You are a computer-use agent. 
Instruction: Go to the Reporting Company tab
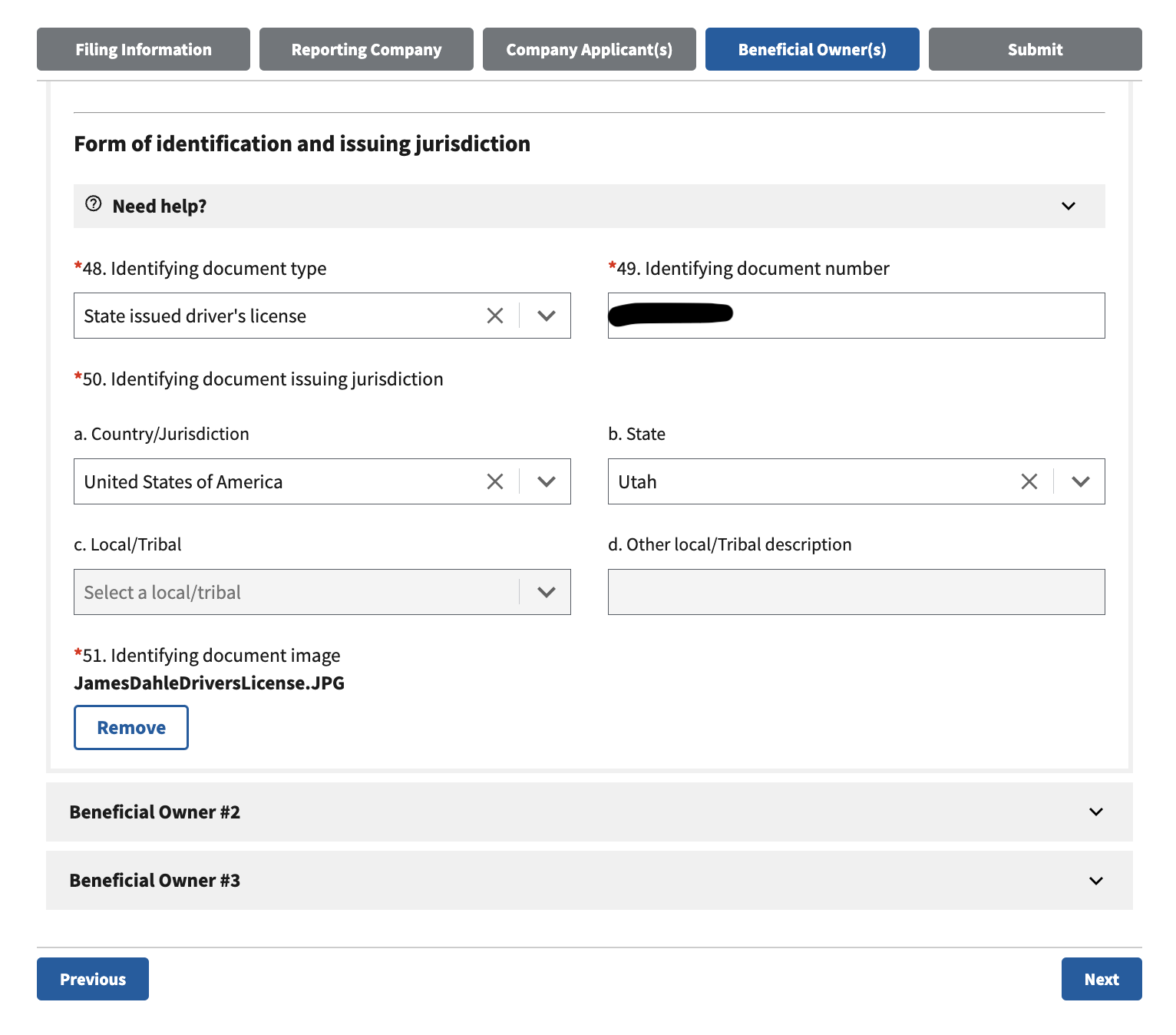click(366, 49)
